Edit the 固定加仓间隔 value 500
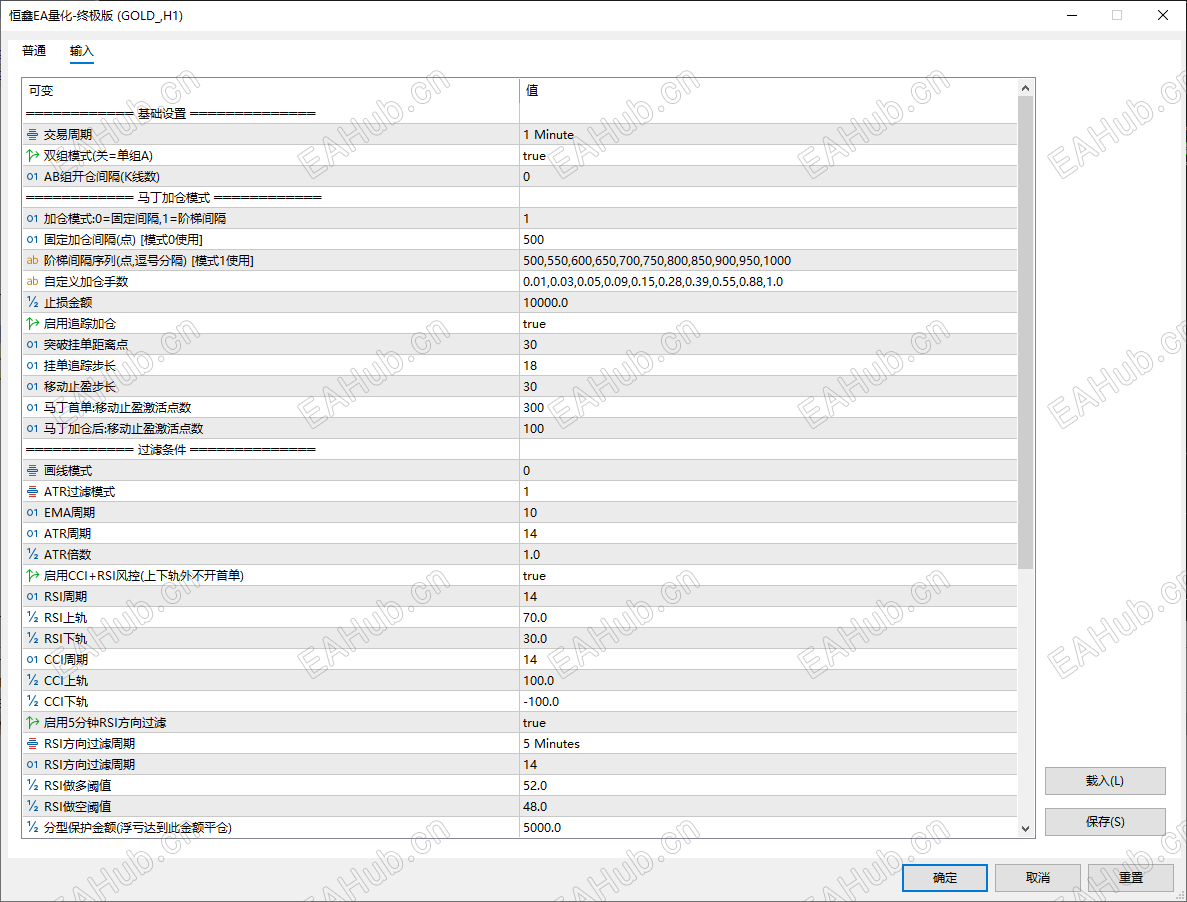The width and height of the screenshot is (1187, 902). tap(768, 240)
